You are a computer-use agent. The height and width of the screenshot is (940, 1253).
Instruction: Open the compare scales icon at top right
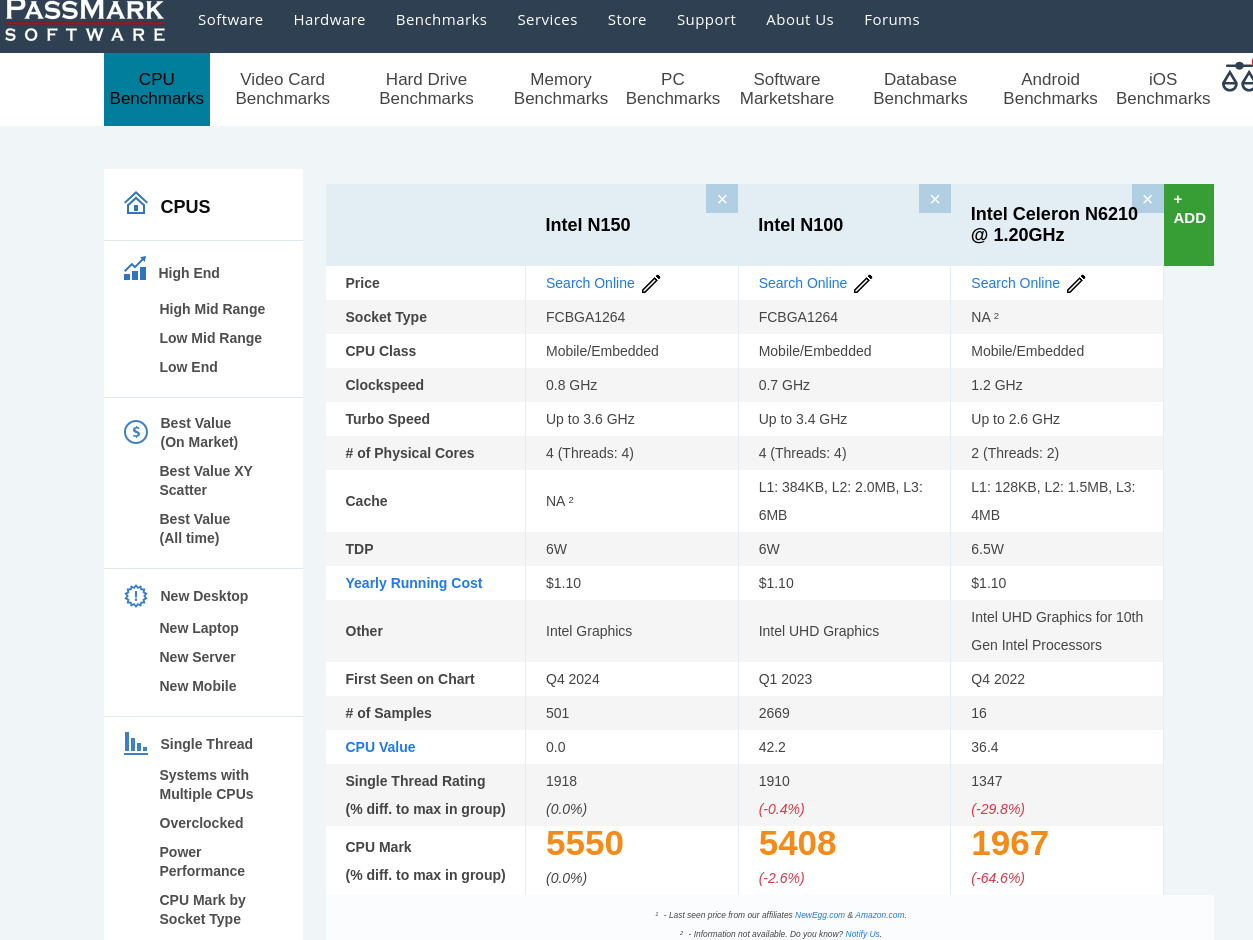coord(1238,77)
